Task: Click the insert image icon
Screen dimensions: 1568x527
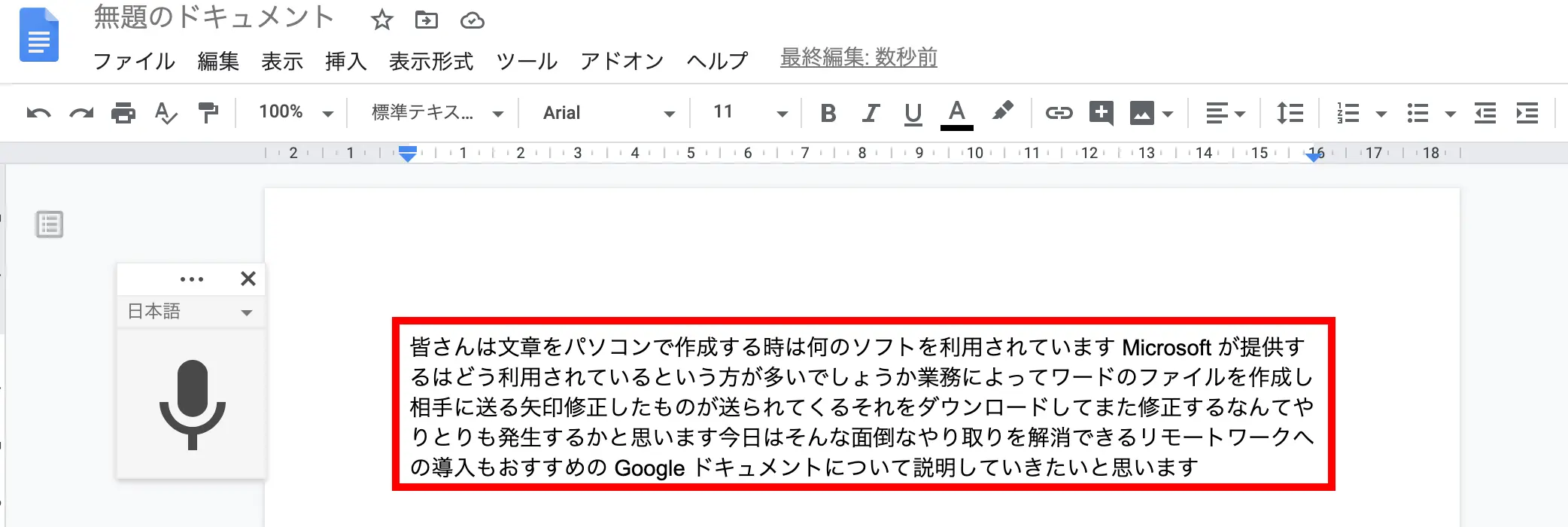Action: (1141, 114)
